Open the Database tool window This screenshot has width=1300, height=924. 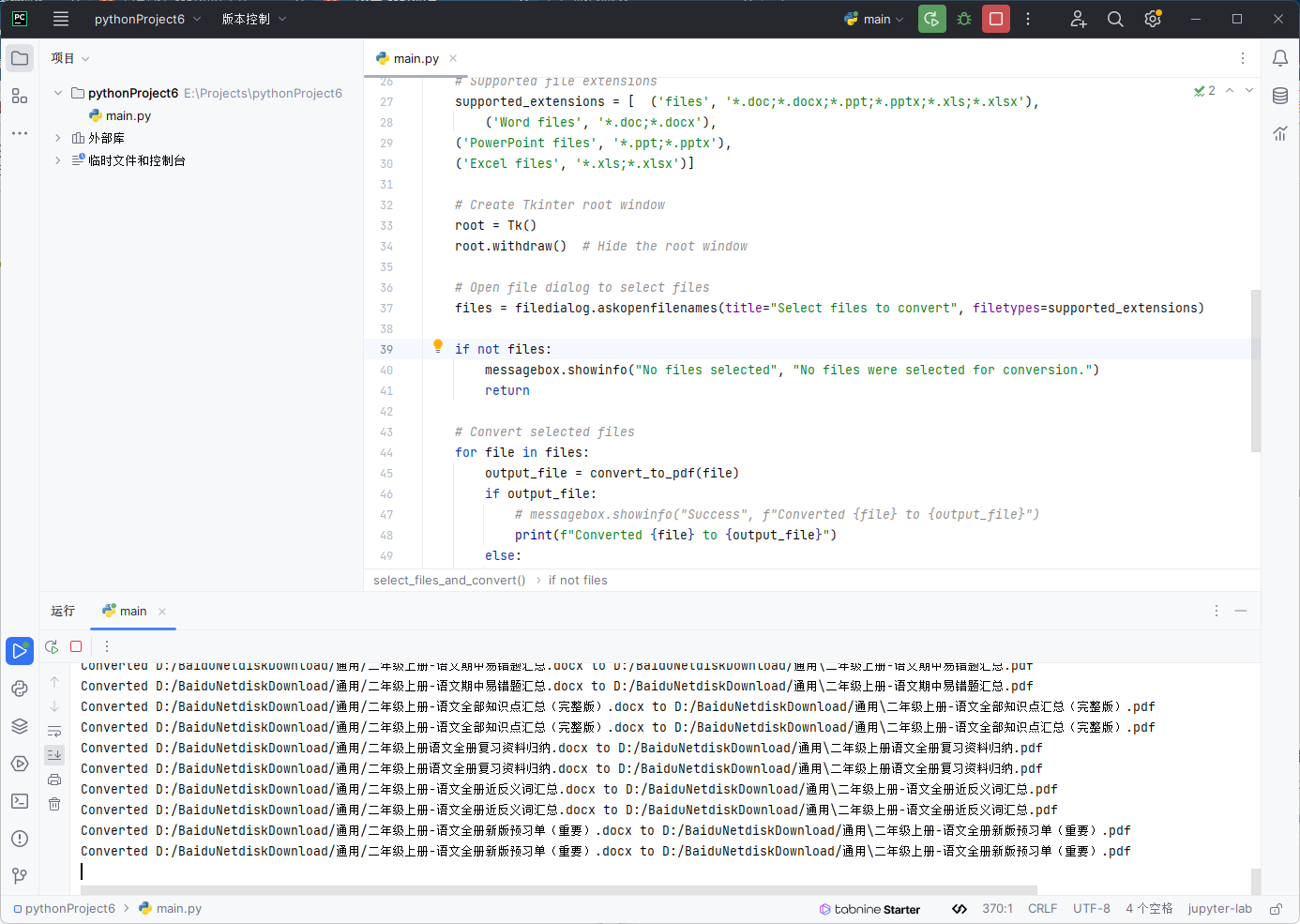(x=1280, y=96)
